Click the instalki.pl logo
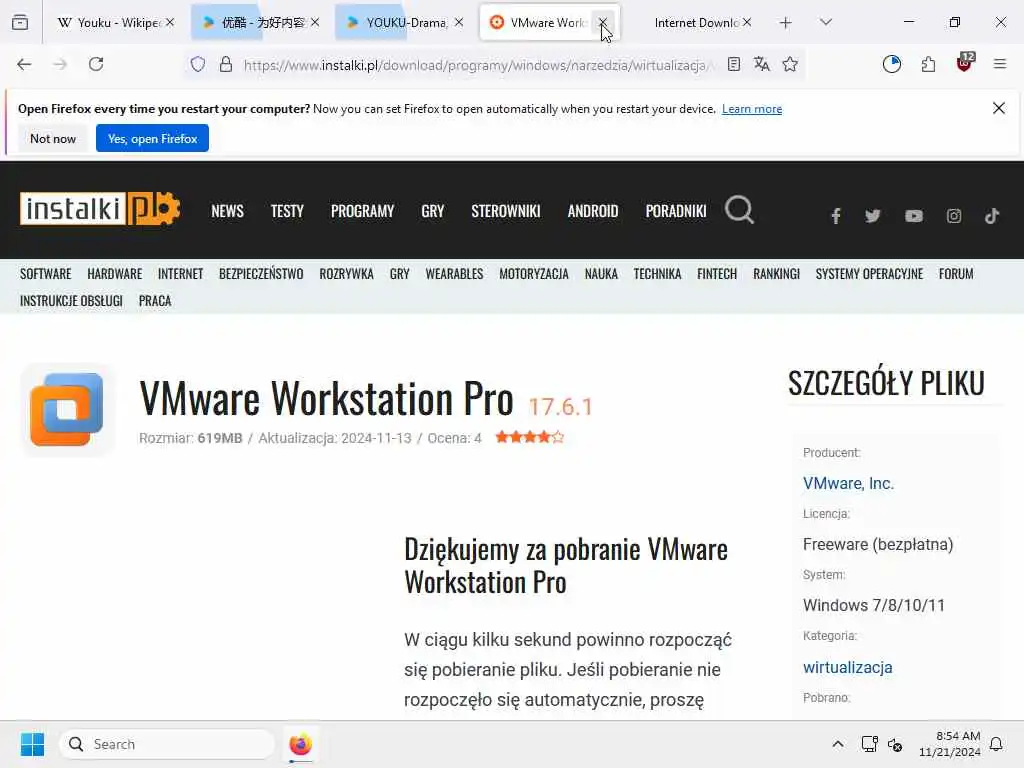 [100, 209]
